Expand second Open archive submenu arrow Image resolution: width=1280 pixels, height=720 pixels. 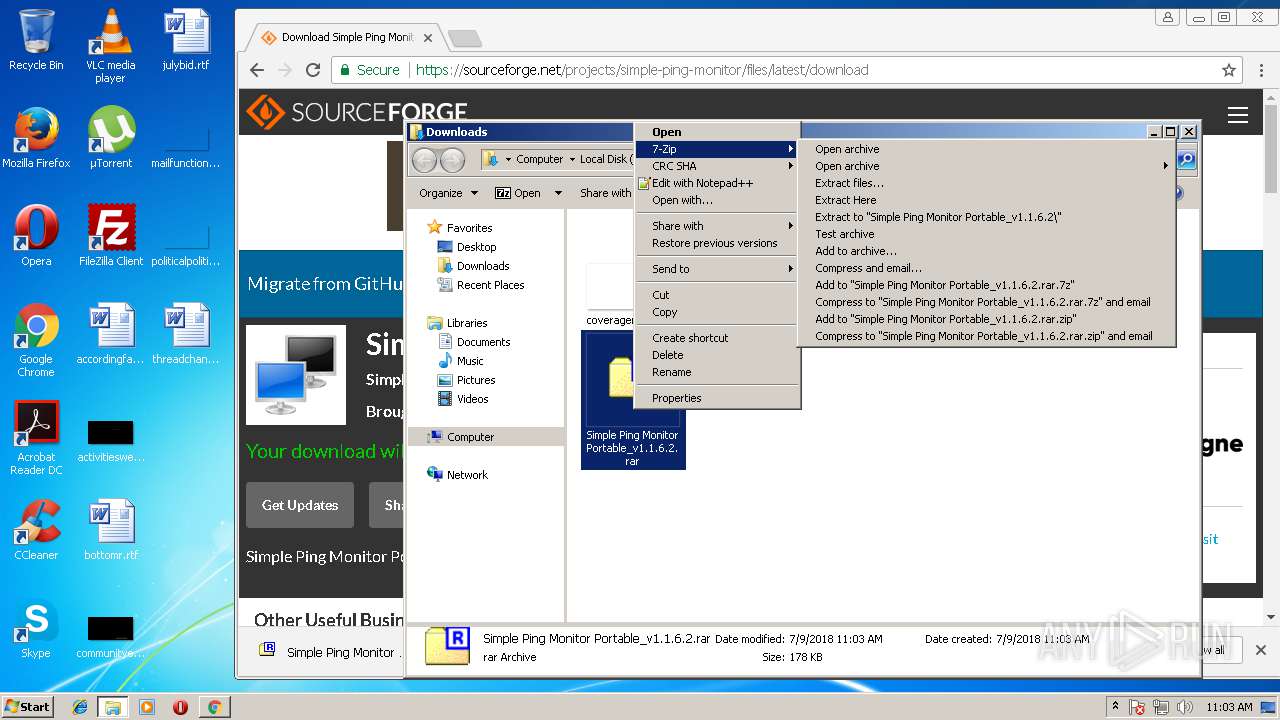[x=1166, y=166]
